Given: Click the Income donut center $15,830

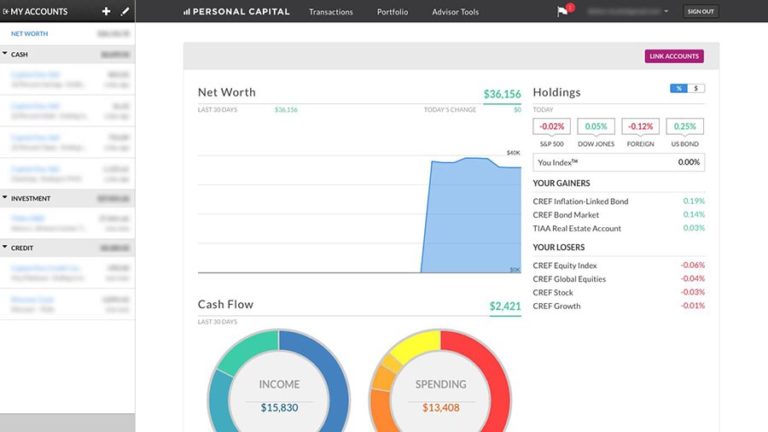Looking at the screenshot, I should 279,407.
